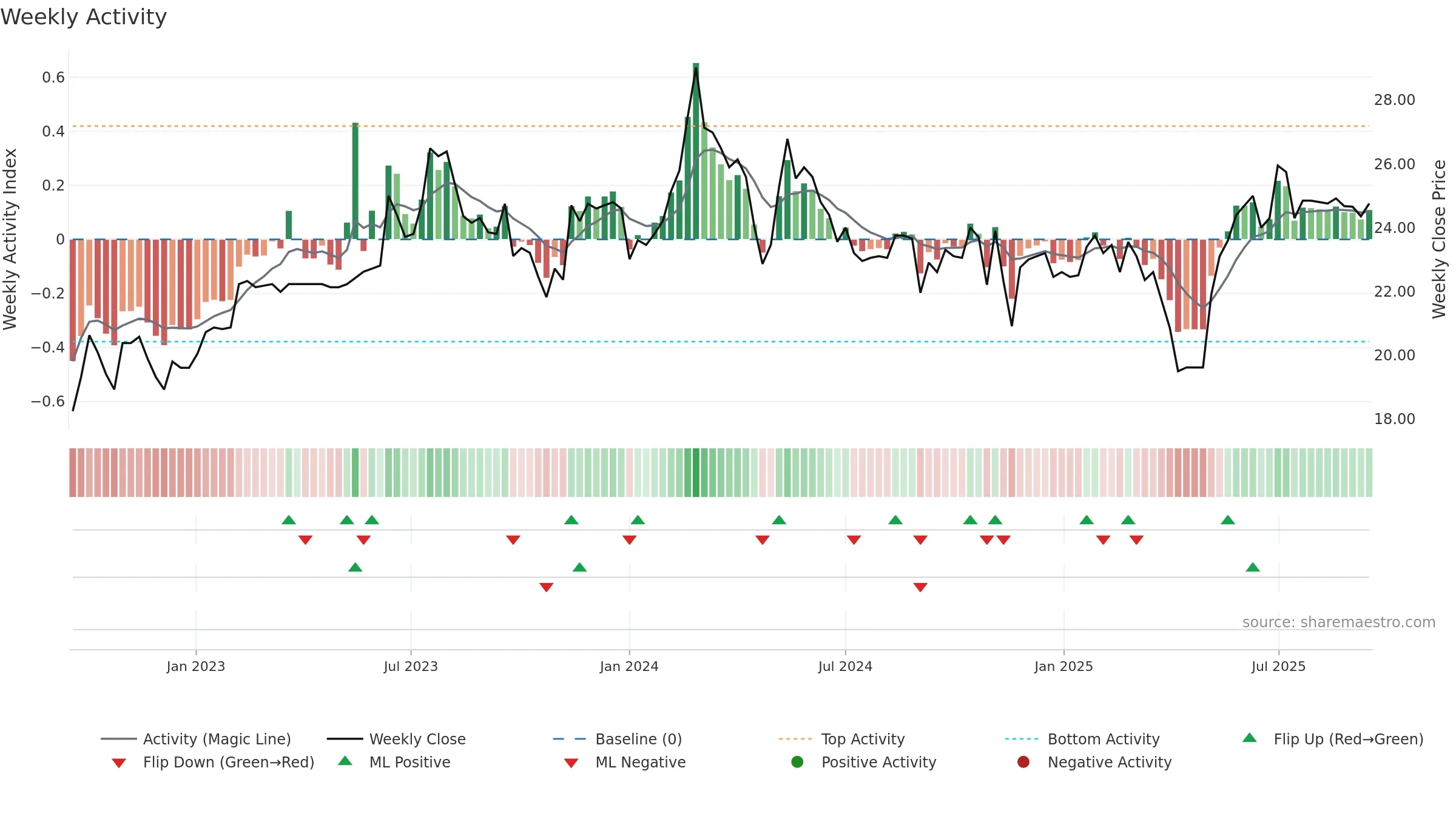Click the Jan 2023 axis label
The image size is (1456, 819).
[x=196, y=666]
